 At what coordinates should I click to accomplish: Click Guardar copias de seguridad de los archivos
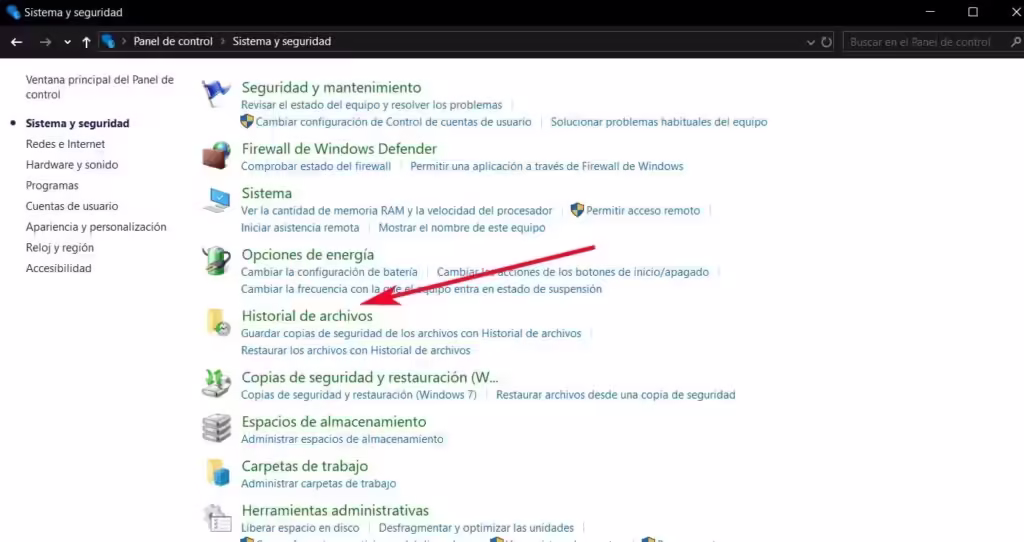click(x=411, y=334)
